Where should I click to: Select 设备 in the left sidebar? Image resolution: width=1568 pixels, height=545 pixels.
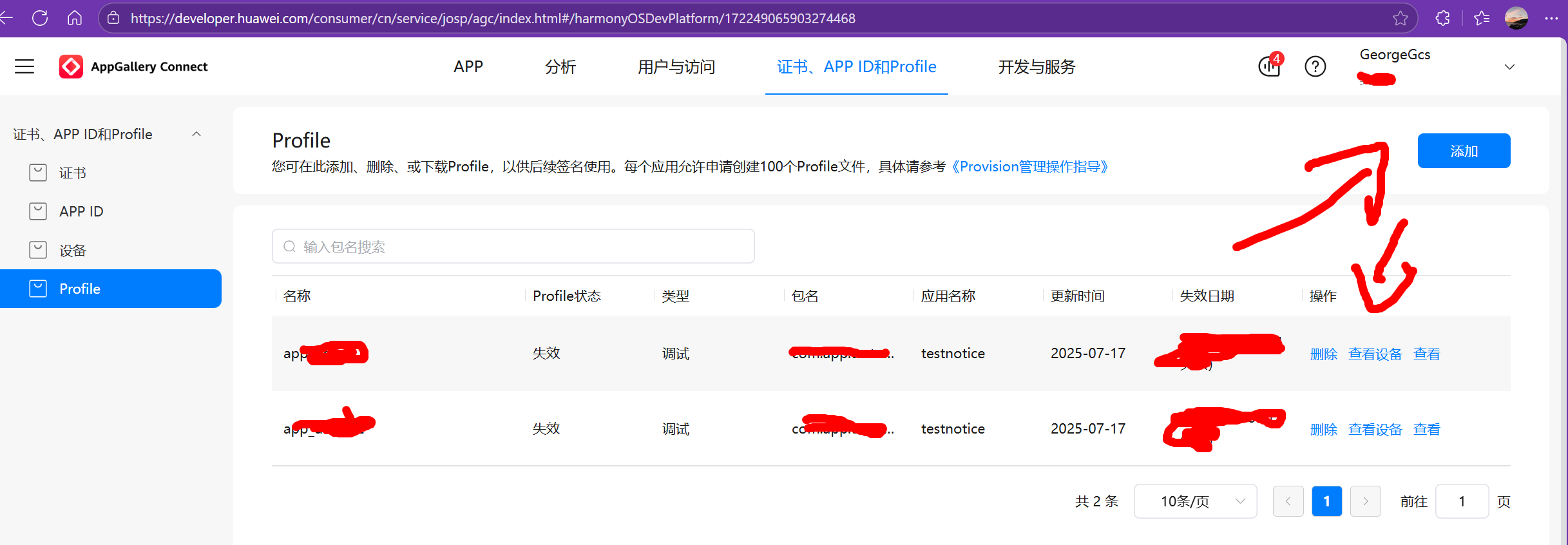[x=72, y=250]
